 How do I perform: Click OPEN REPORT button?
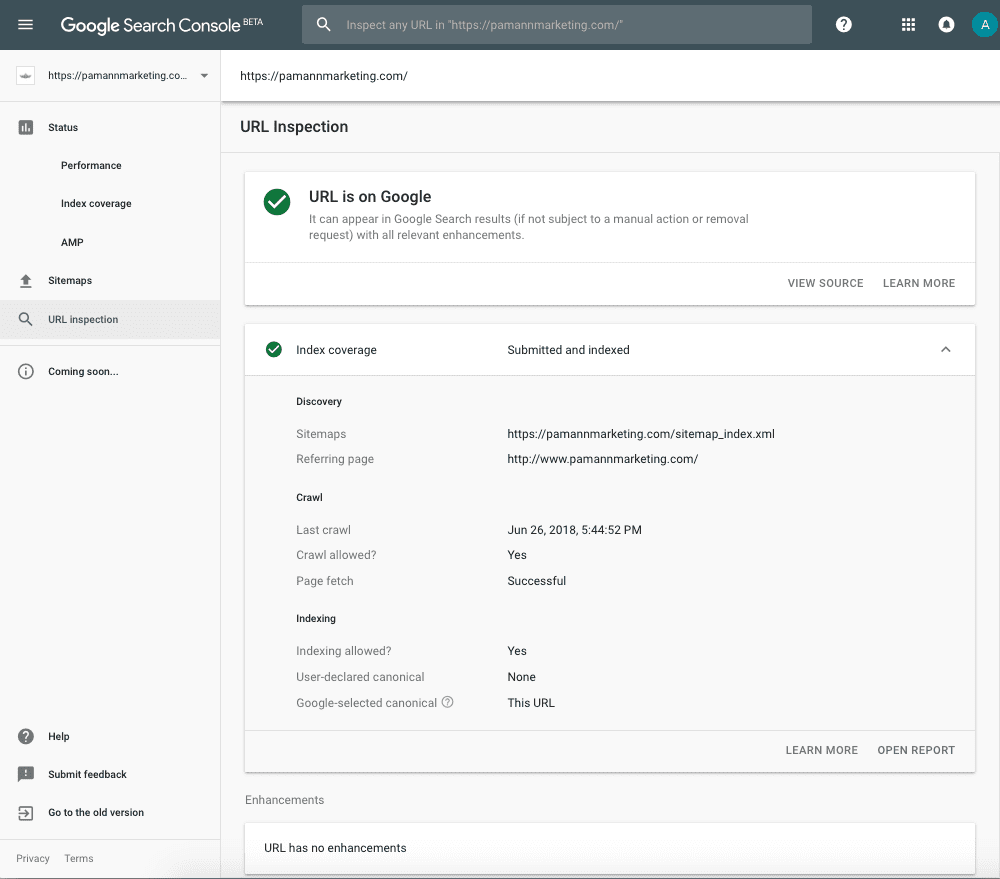[x=916, y=750]
